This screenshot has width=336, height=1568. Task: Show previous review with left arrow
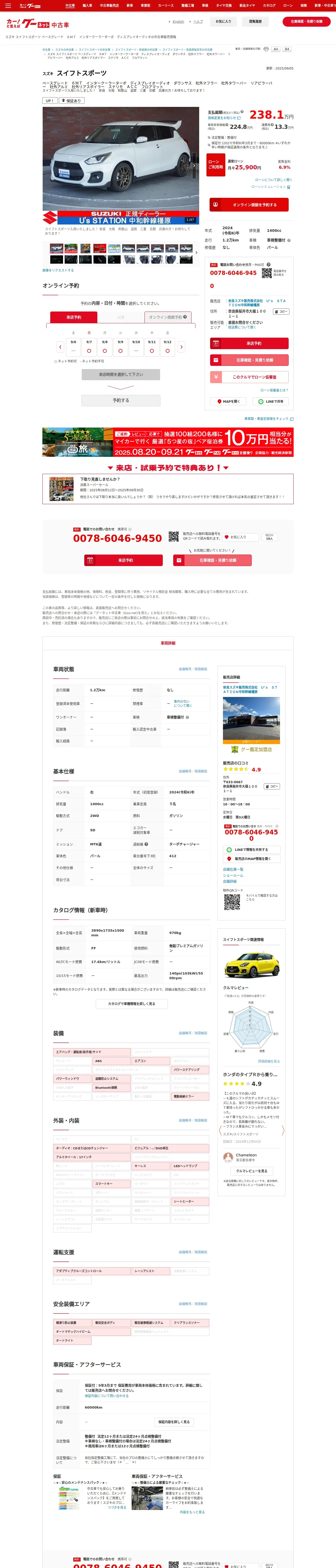click(x=220, y=1130)
